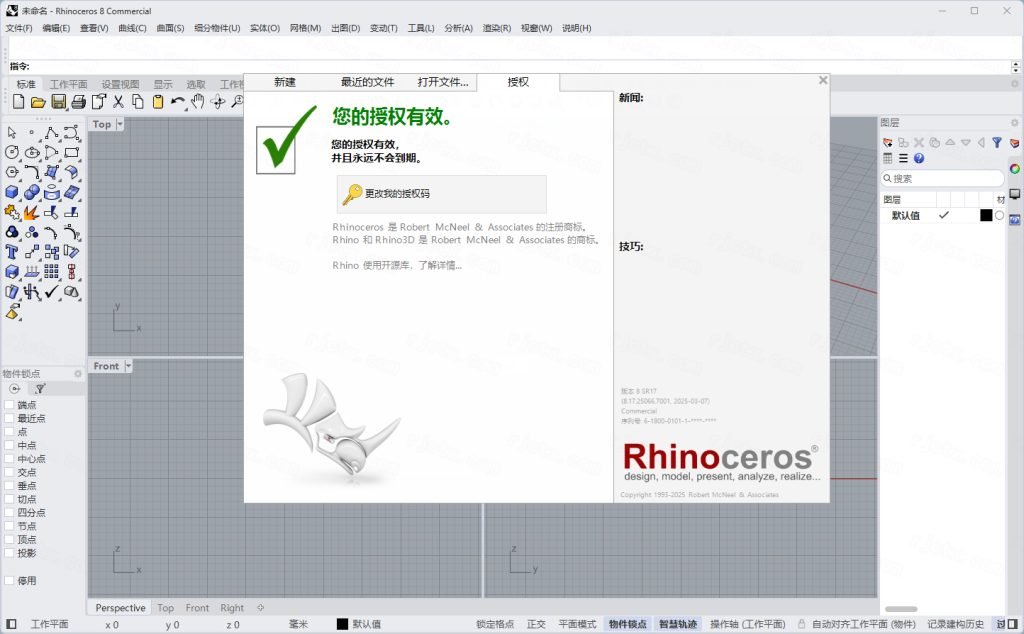Click the 默认值 layer material circle
The width and height of the screenshot is (1024, 634).
1000,215
